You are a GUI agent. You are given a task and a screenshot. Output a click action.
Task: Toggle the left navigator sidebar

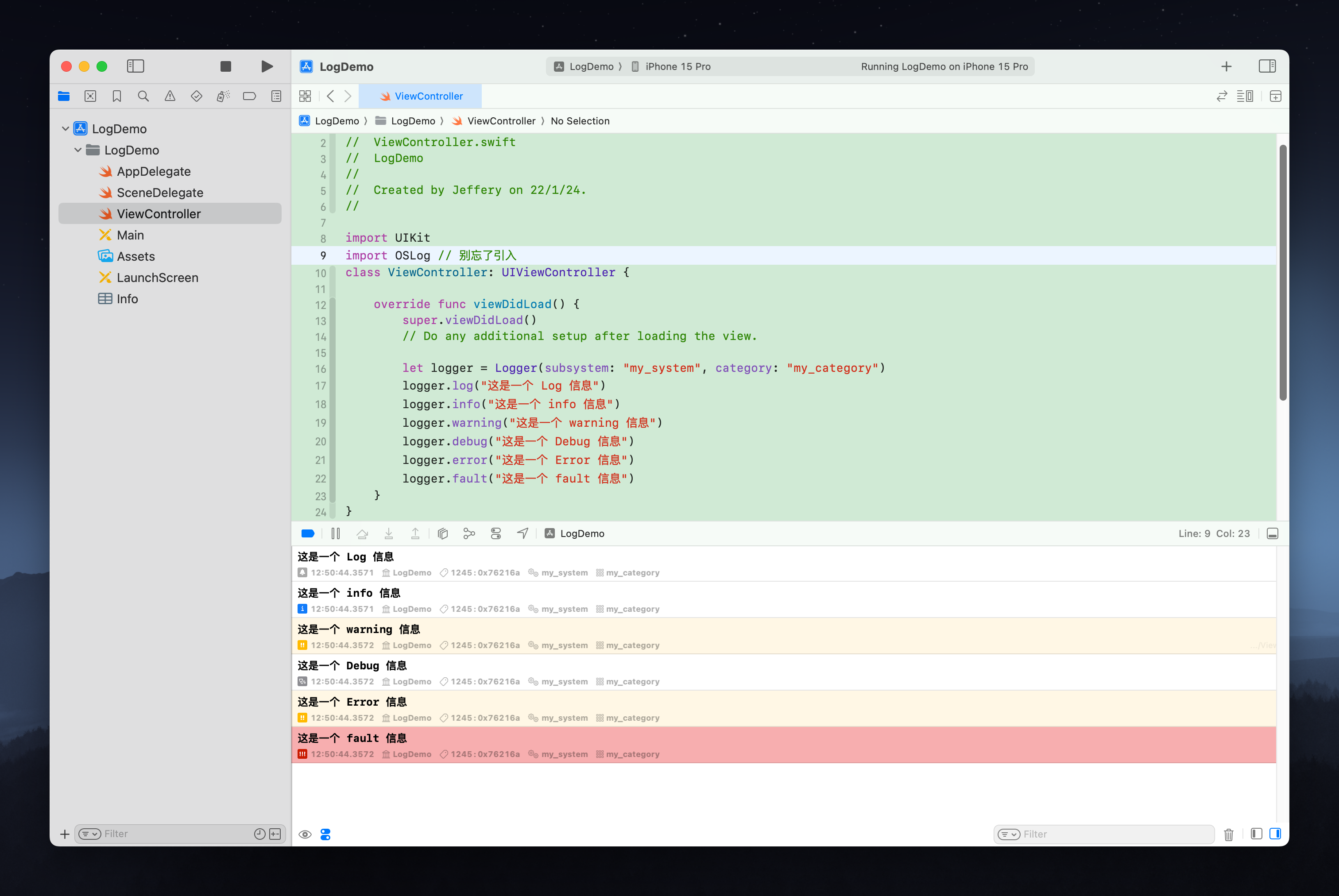tap(135, 66)
